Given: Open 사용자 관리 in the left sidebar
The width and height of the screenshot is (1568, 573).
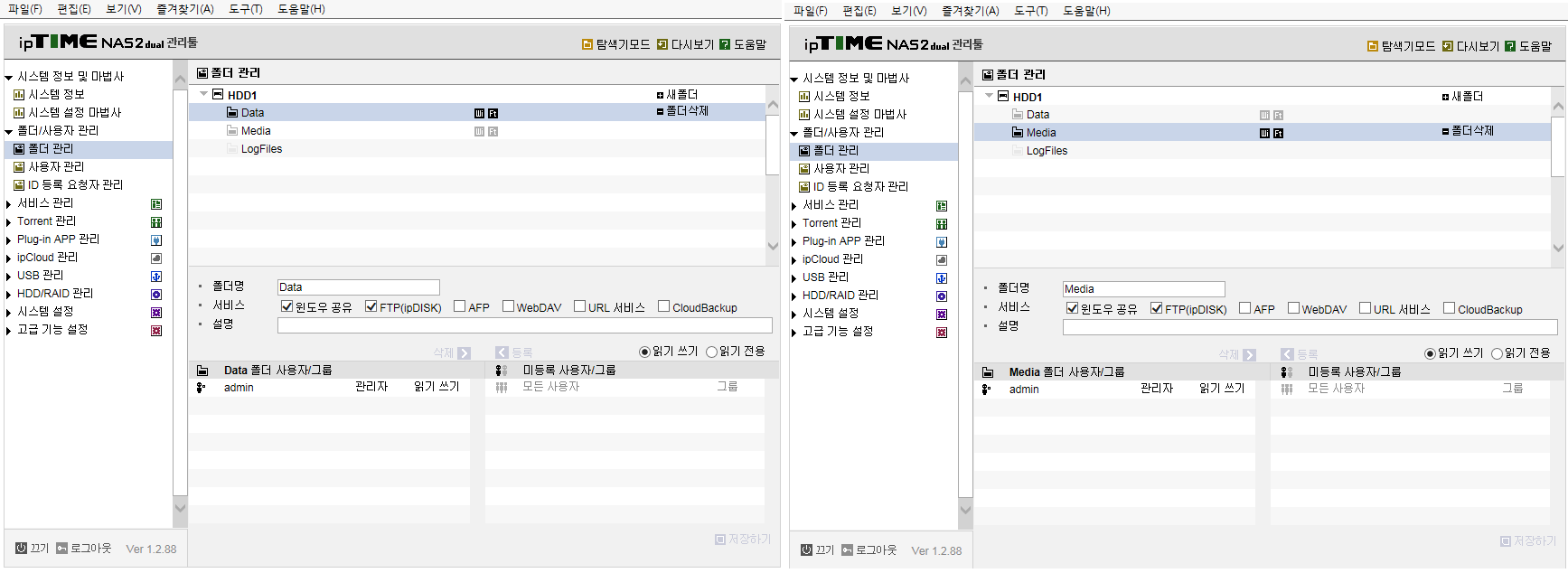Looking at the screenshot, I should (56, 167).
